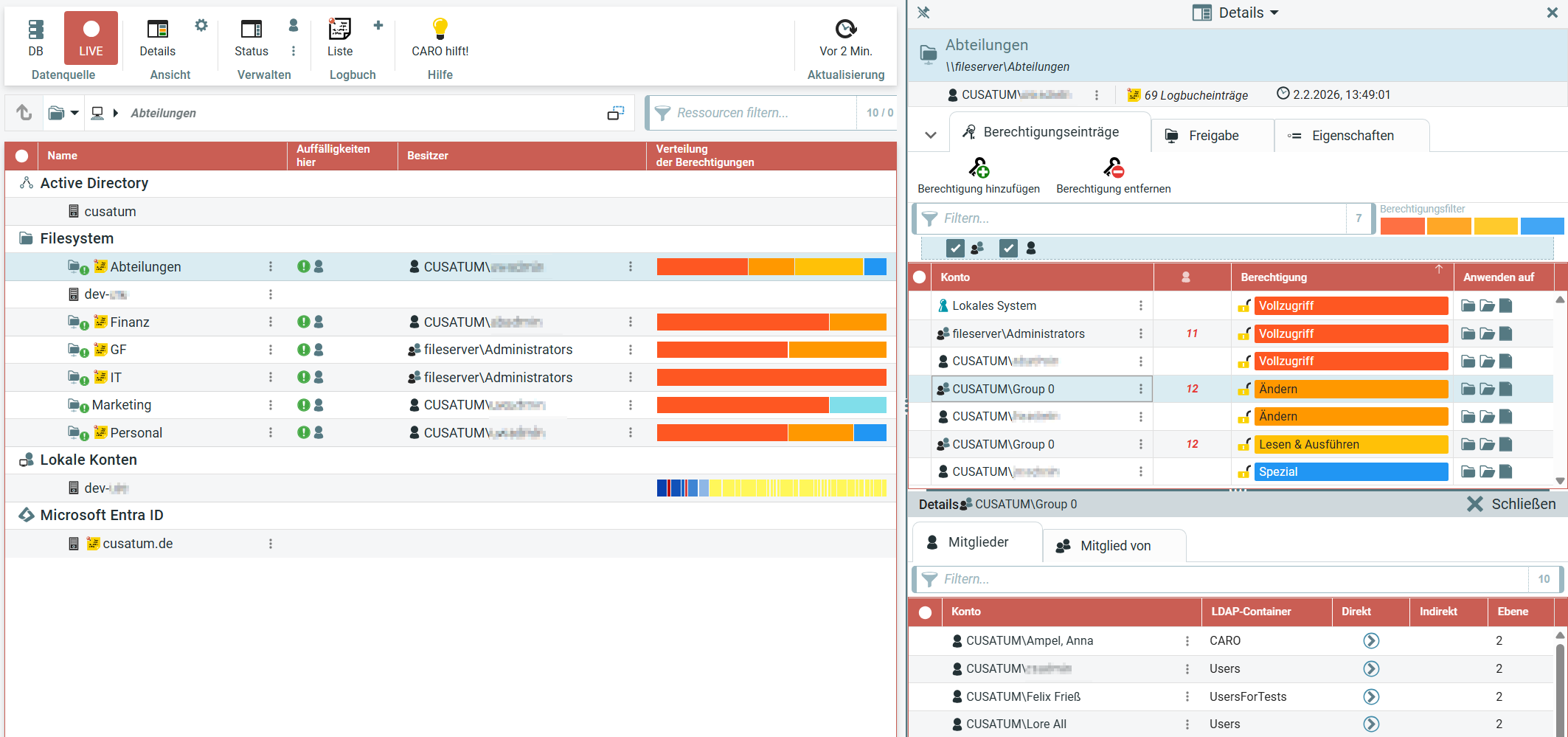The width and height of the screenshot is (1568, 737).
Task: Refresh data via the Aktualisierung icon
Action: coord(845,30)
